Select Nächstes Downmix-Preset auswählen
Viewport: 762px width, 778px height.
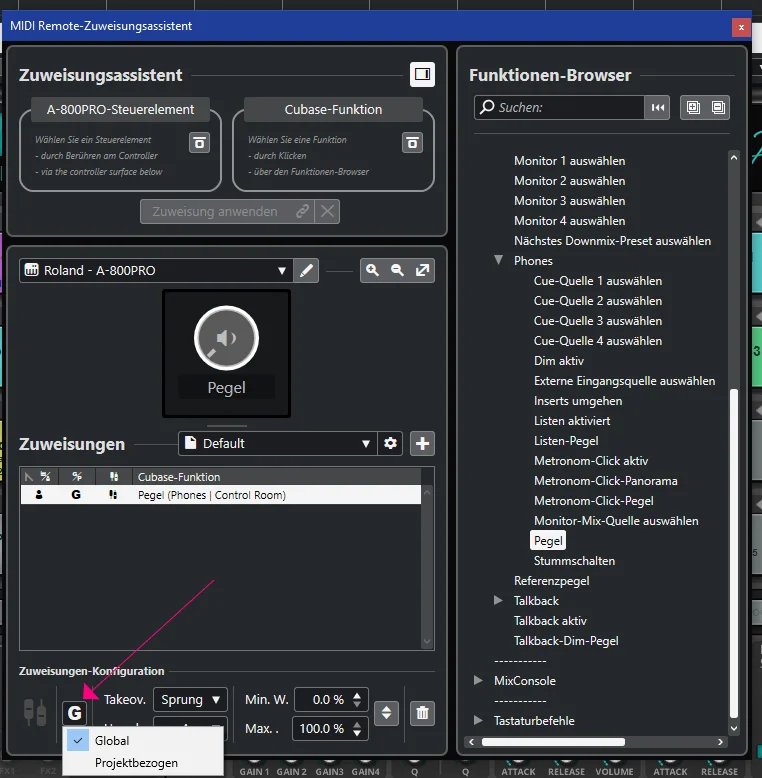click(x=612, y=241)
